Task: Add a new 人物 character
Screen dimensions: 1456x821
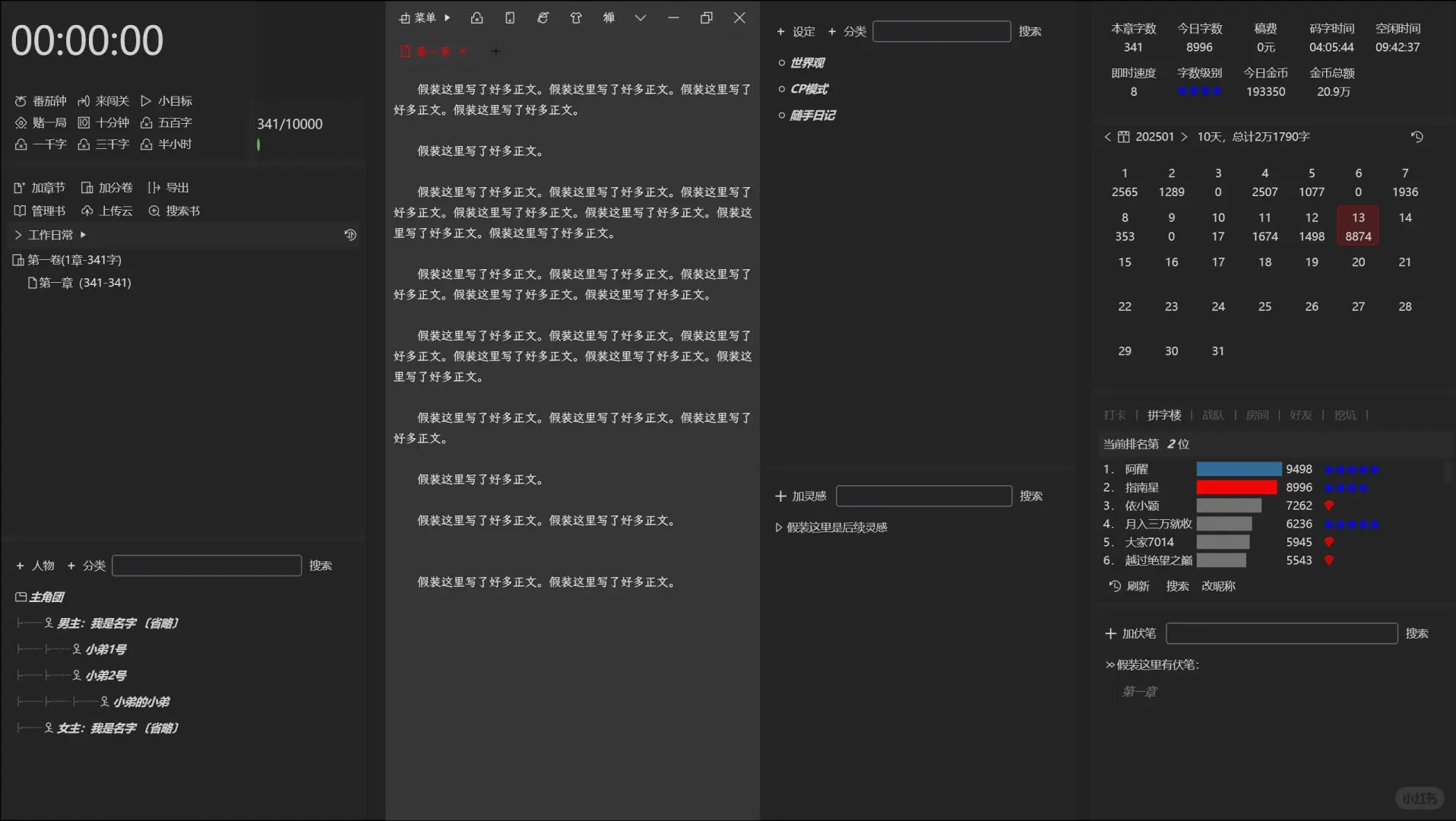Action: point(35,566)
